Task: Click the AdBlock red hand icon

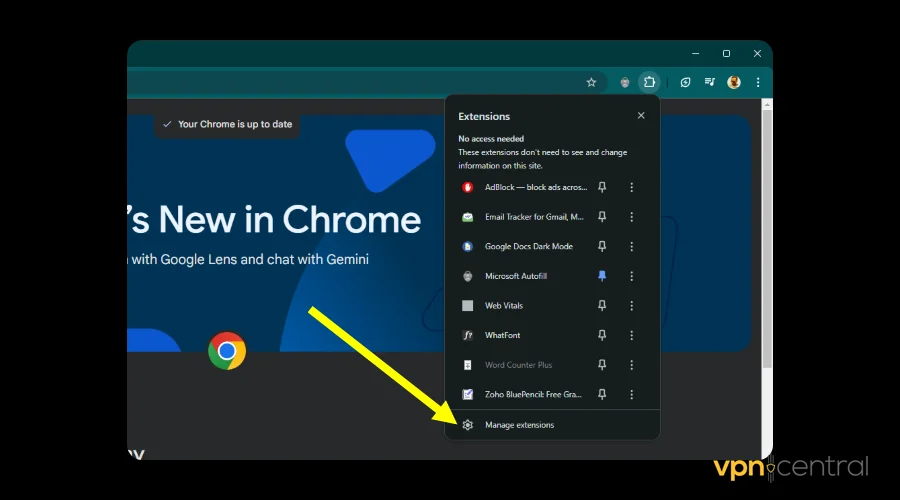Action: coord(468,187)
